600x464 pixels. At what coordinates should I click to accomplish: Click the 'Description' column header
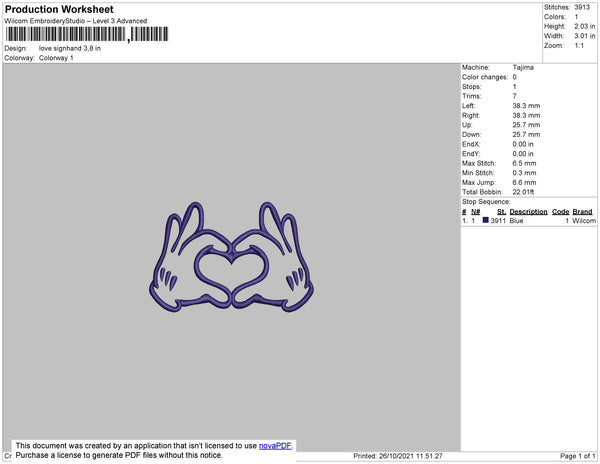528,212
